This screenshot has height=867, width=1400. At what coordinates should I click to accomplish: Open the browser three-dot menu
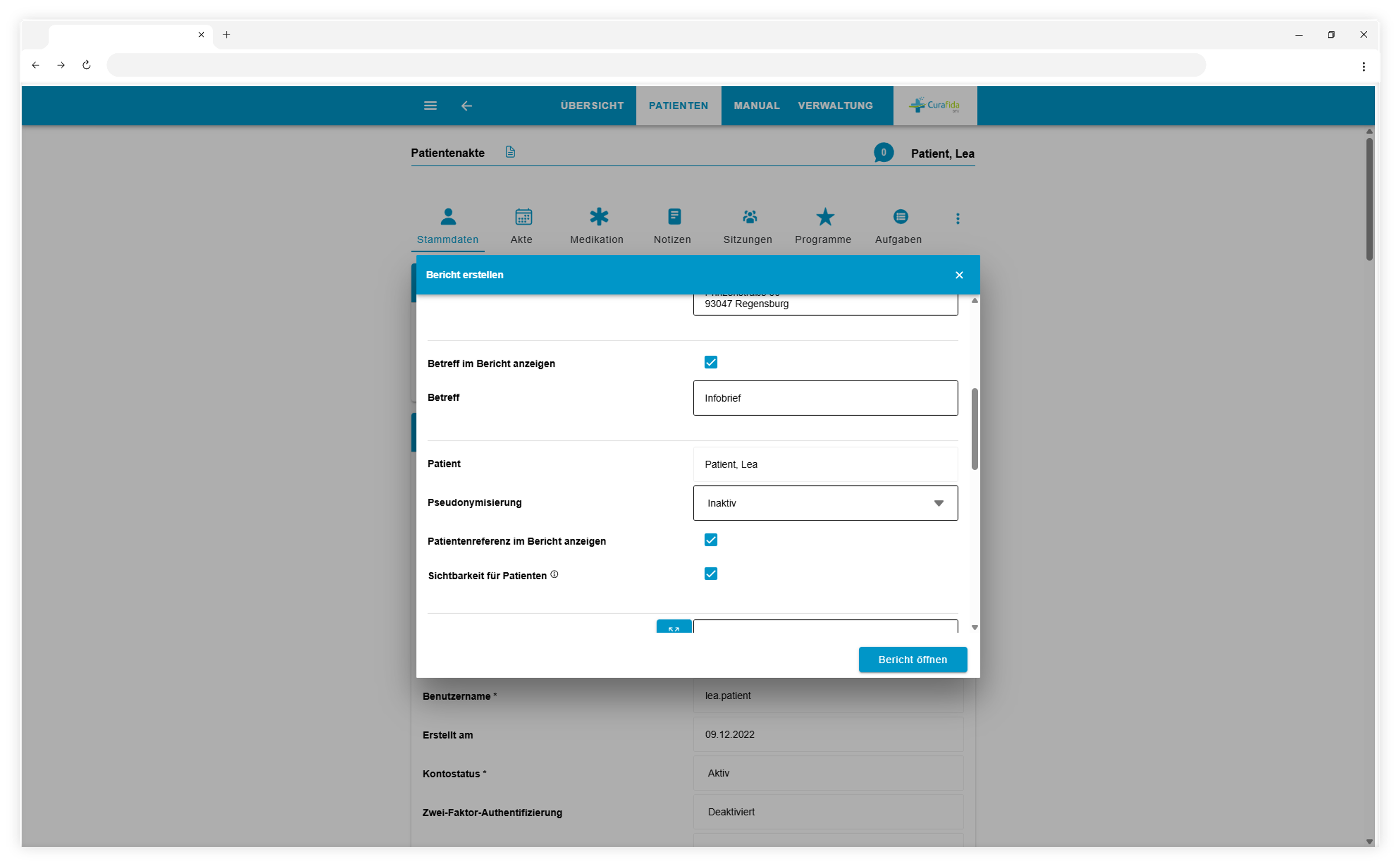click(x=1363, y=67)
